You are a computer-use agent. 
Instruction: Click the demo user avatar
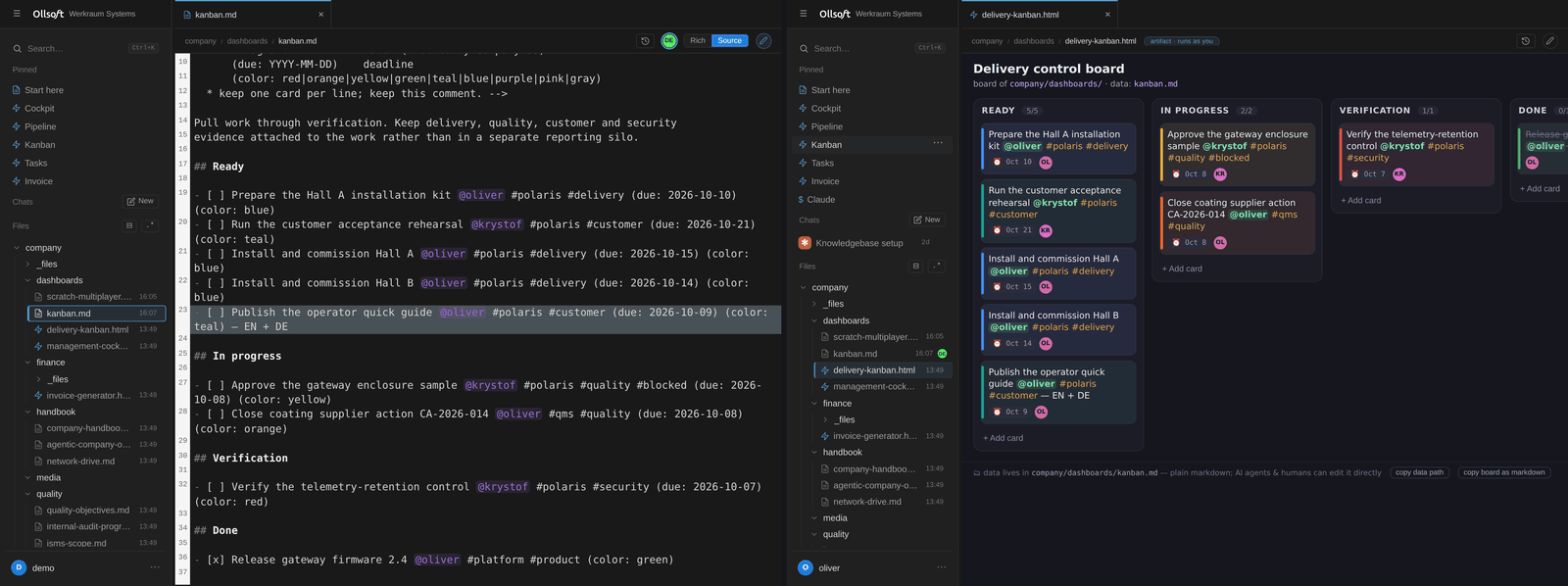click(x=19, y=567)
